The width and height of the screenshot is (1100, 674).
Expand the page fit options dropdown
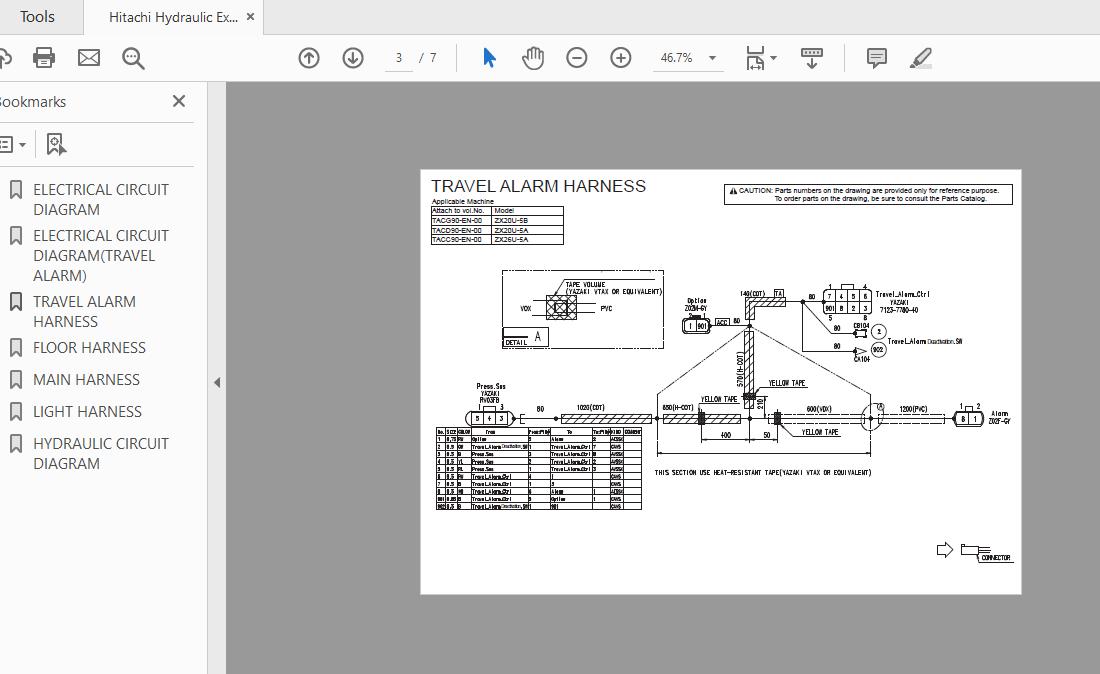click(x=773, y=58)
